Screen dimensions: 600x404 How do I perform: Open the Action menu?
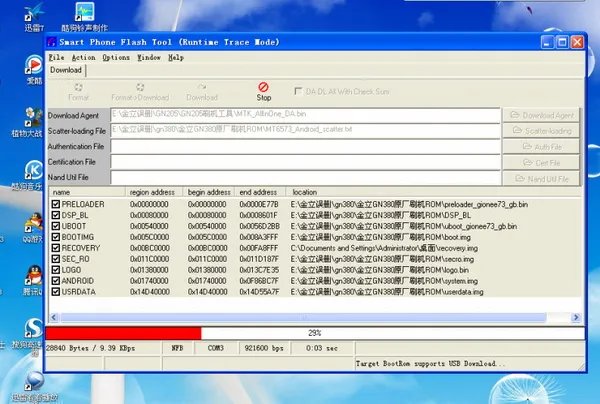(84, 58)
